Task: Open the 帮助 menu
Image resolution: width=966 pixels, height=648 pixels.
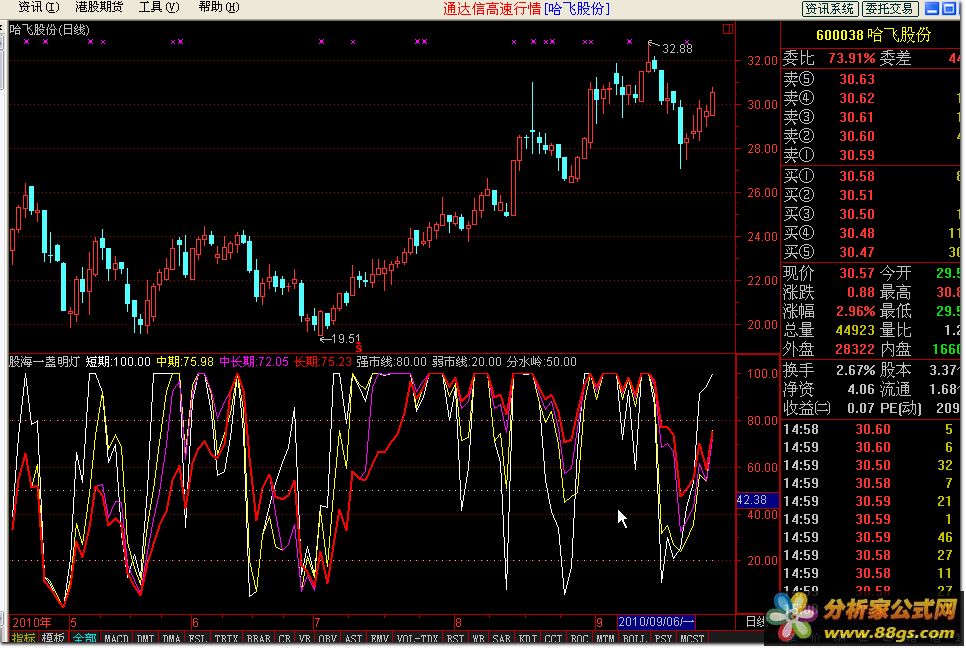Action: [219, 7]
